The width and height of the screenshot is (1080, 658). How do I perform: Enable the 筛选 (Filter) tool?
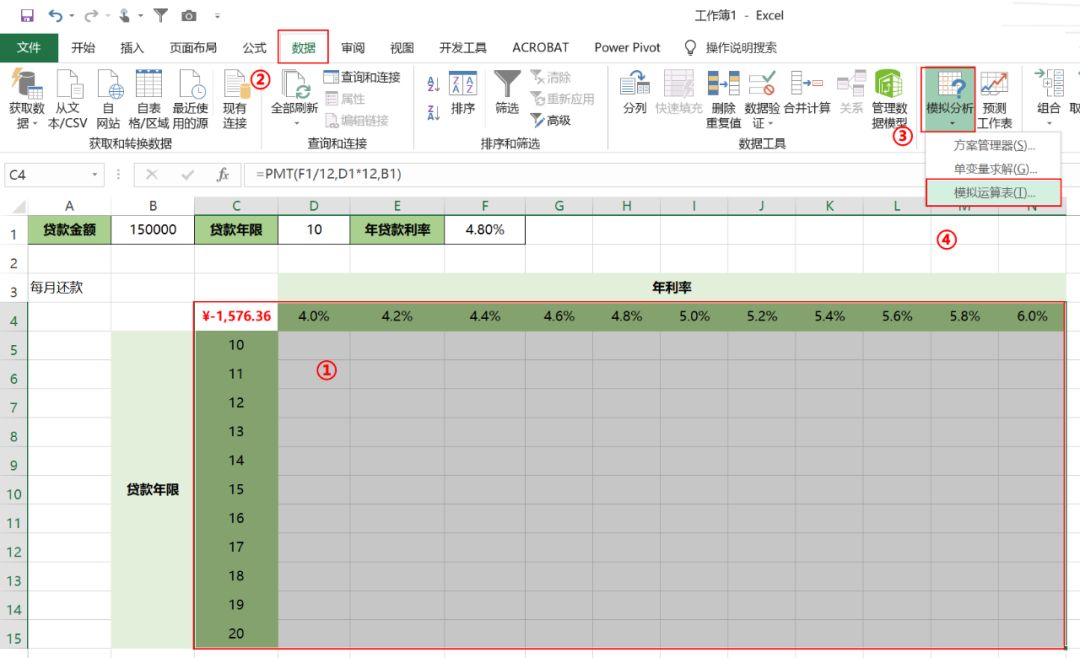coord(507,97)
